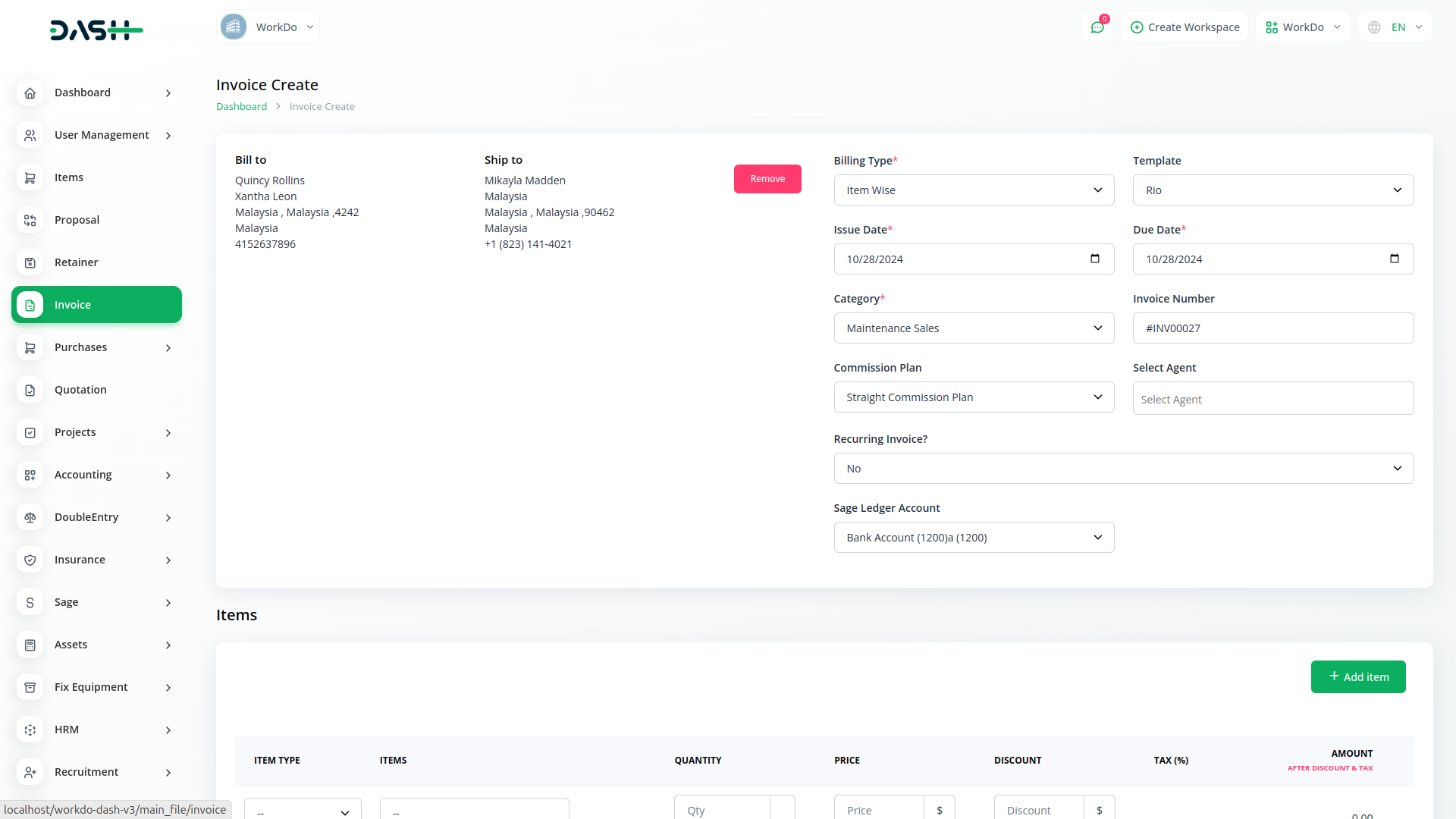
Task: Click the Sage sidebar icon
Action: 30,602
